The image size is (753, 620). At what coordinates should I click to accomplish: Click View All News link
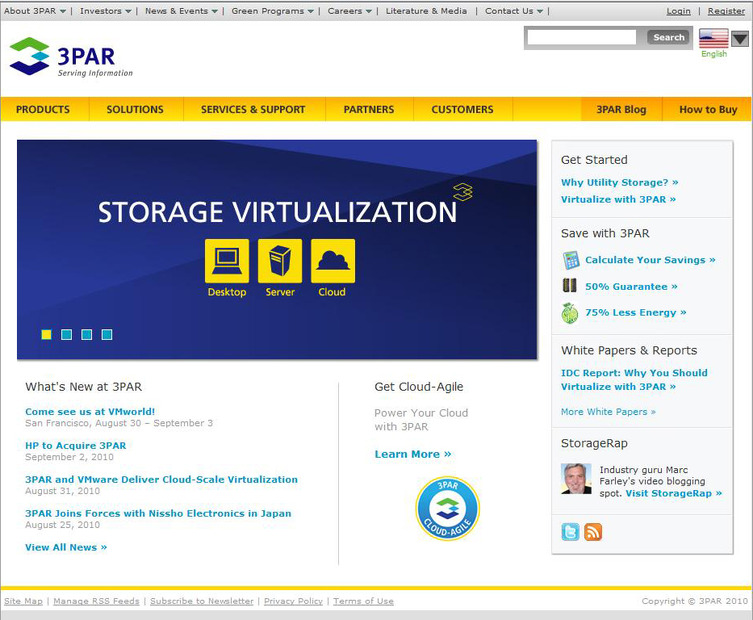[x=66, y=547]
